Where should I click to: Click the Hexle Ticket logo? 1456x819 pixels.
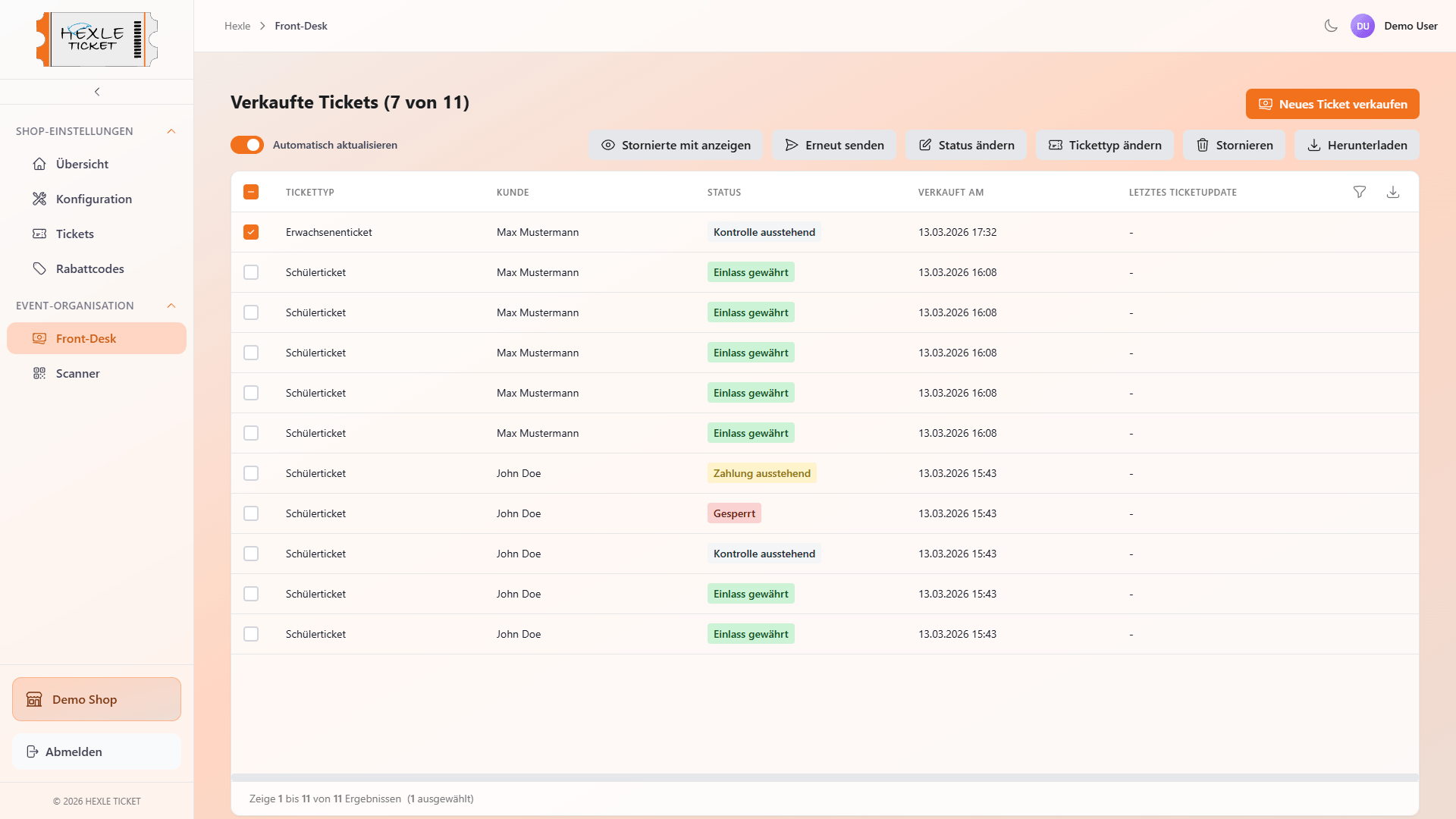(x=97, y=39)
